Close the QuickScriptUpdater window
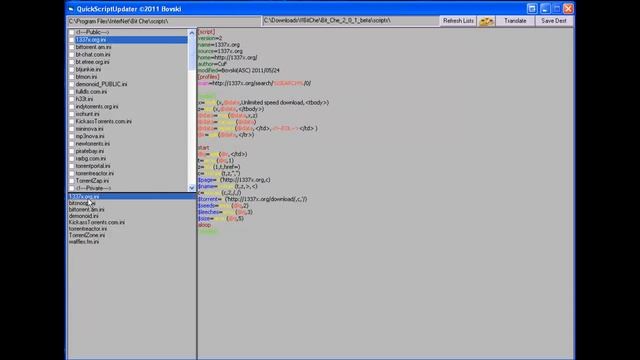Image resolution: width=640 pixels, height=360 pixels. [568, 9]
